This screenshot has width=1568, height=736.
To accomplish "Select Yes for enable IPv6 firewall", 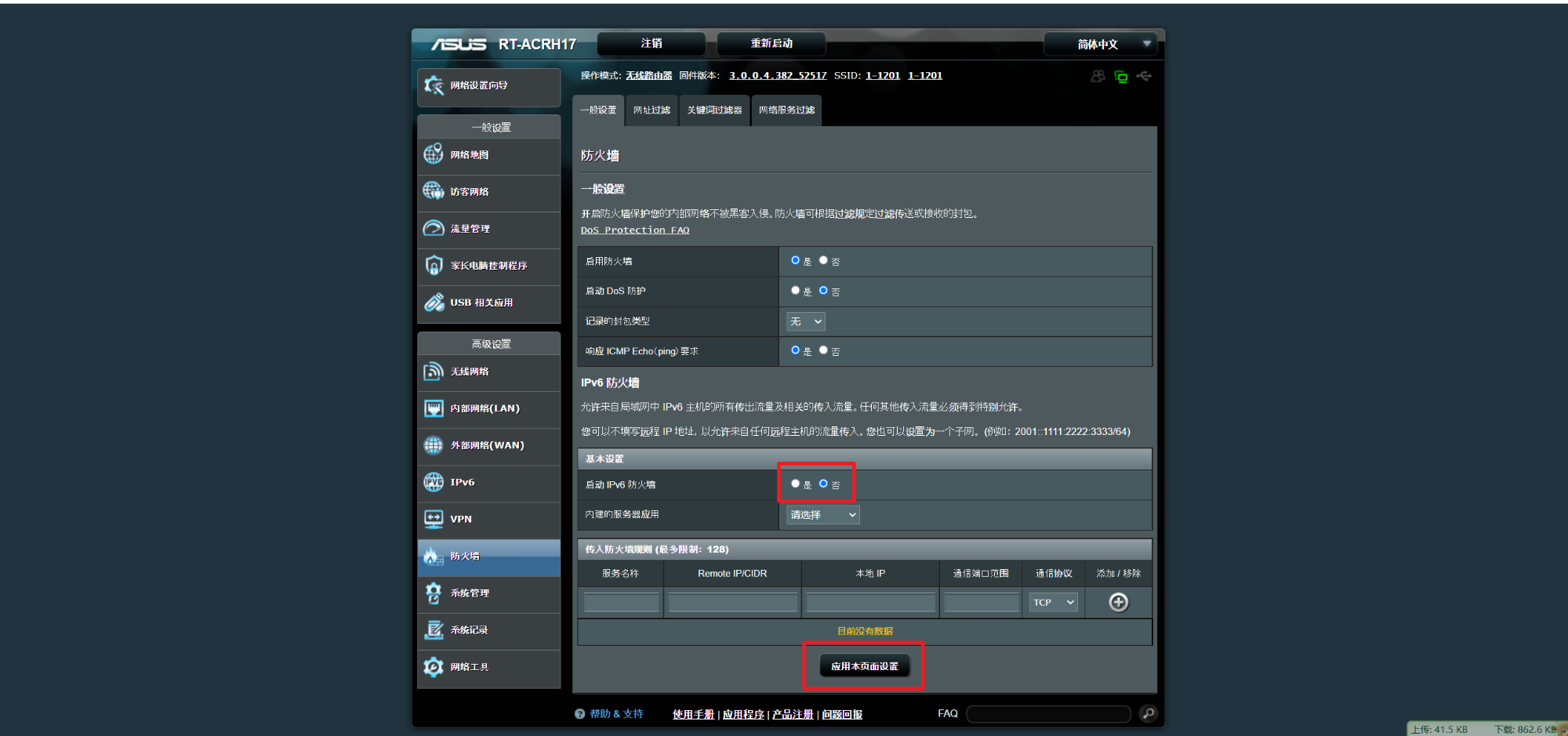I will [795, 484].
